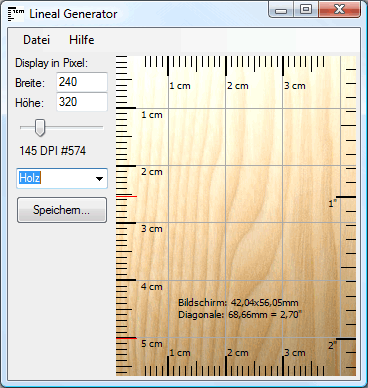Minimize the Lineal Generator window

[281, 10]
